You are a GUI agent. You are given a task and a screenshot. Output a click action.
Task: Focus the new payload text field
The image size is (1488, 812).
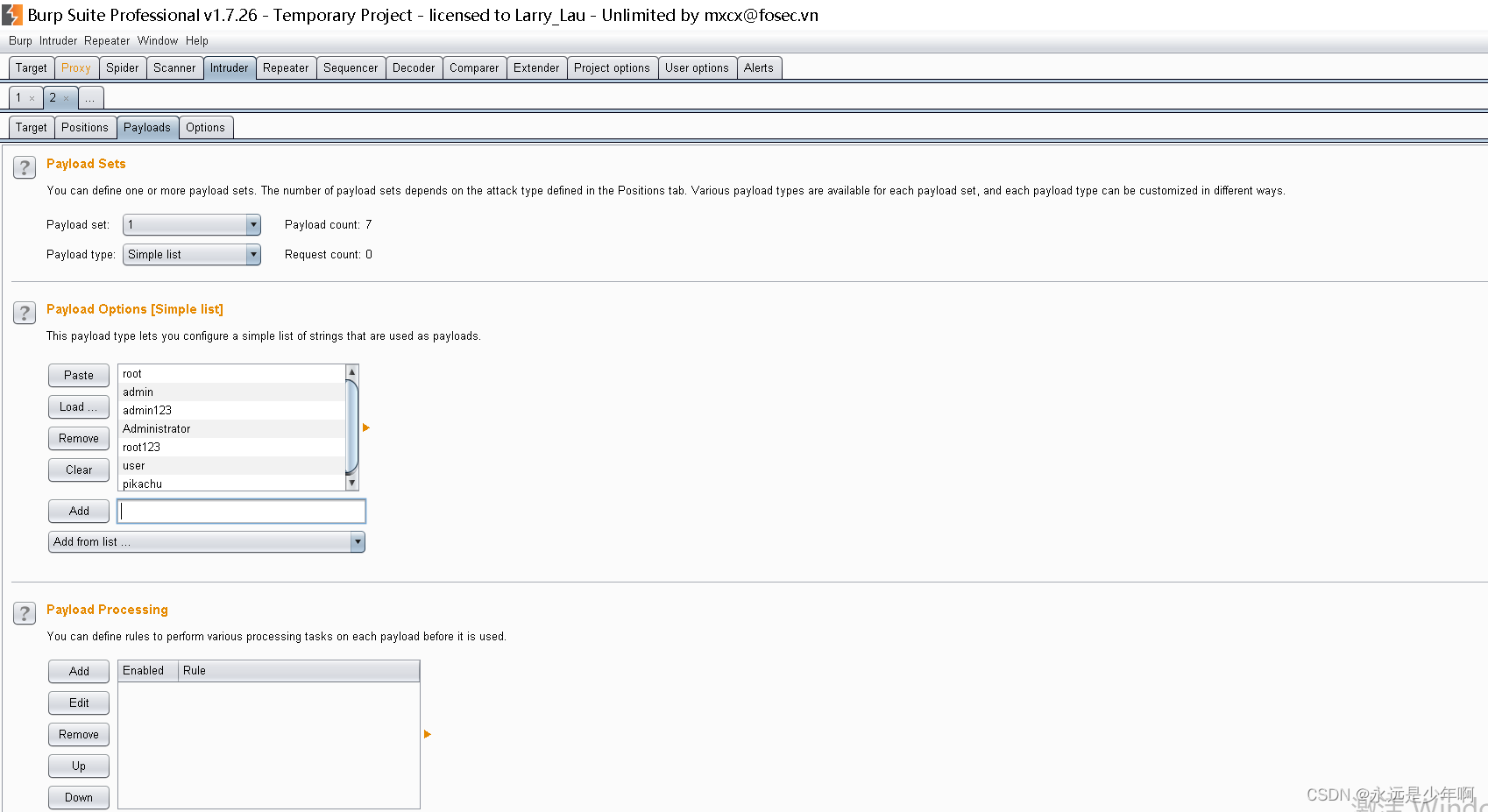(x=242, y=512)
